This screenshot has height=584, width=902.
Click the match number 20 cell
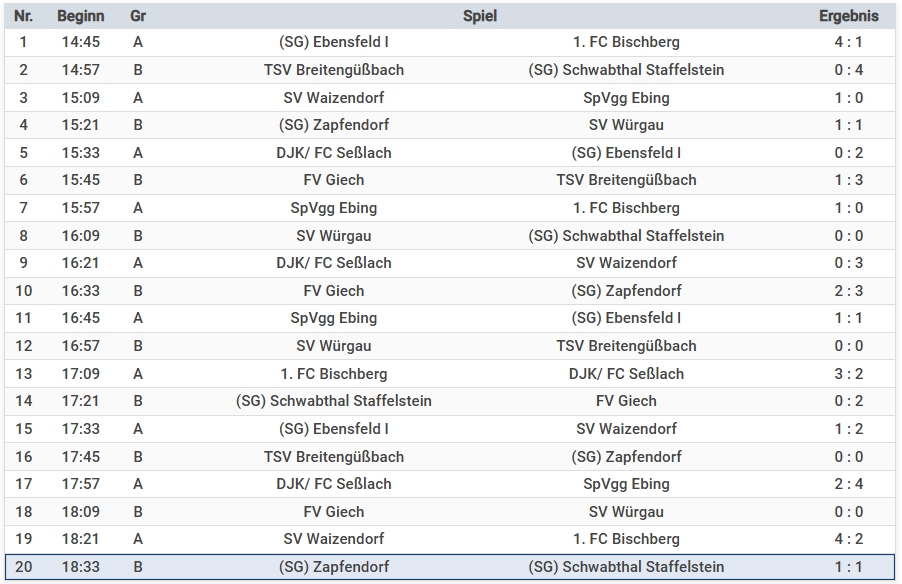point(23,567)
